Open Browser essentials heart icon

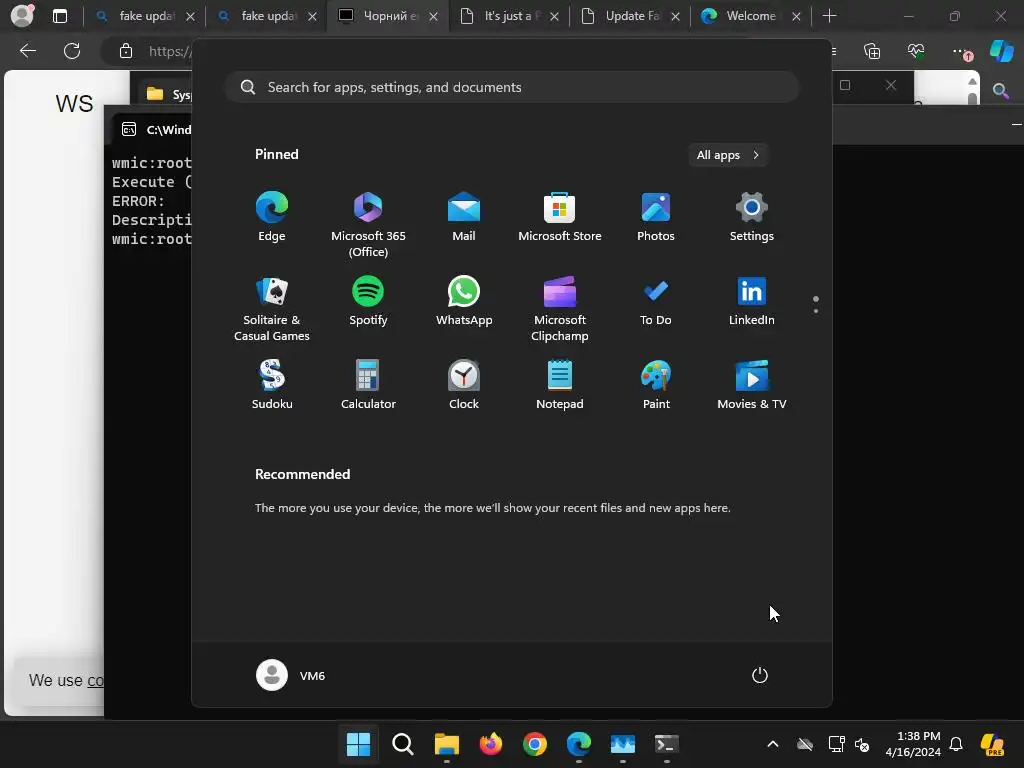click(916, 51)
